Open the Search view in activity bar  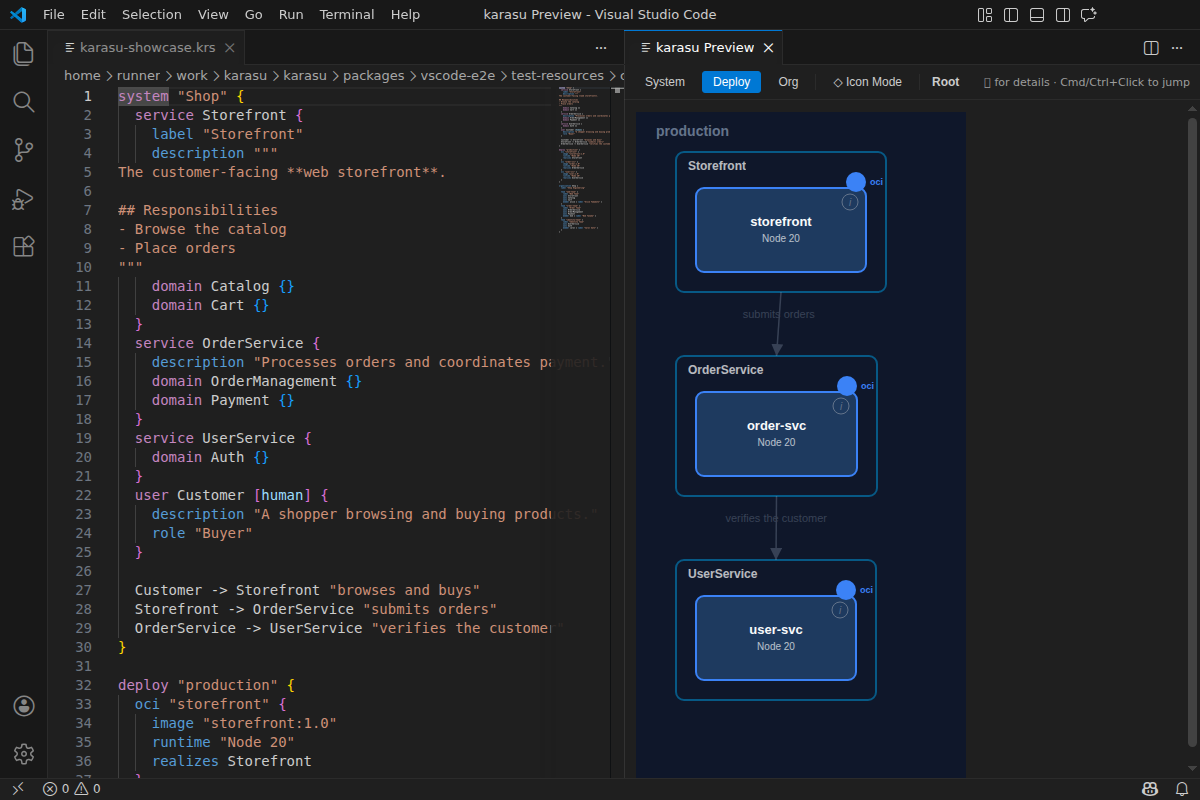point(24,102)
